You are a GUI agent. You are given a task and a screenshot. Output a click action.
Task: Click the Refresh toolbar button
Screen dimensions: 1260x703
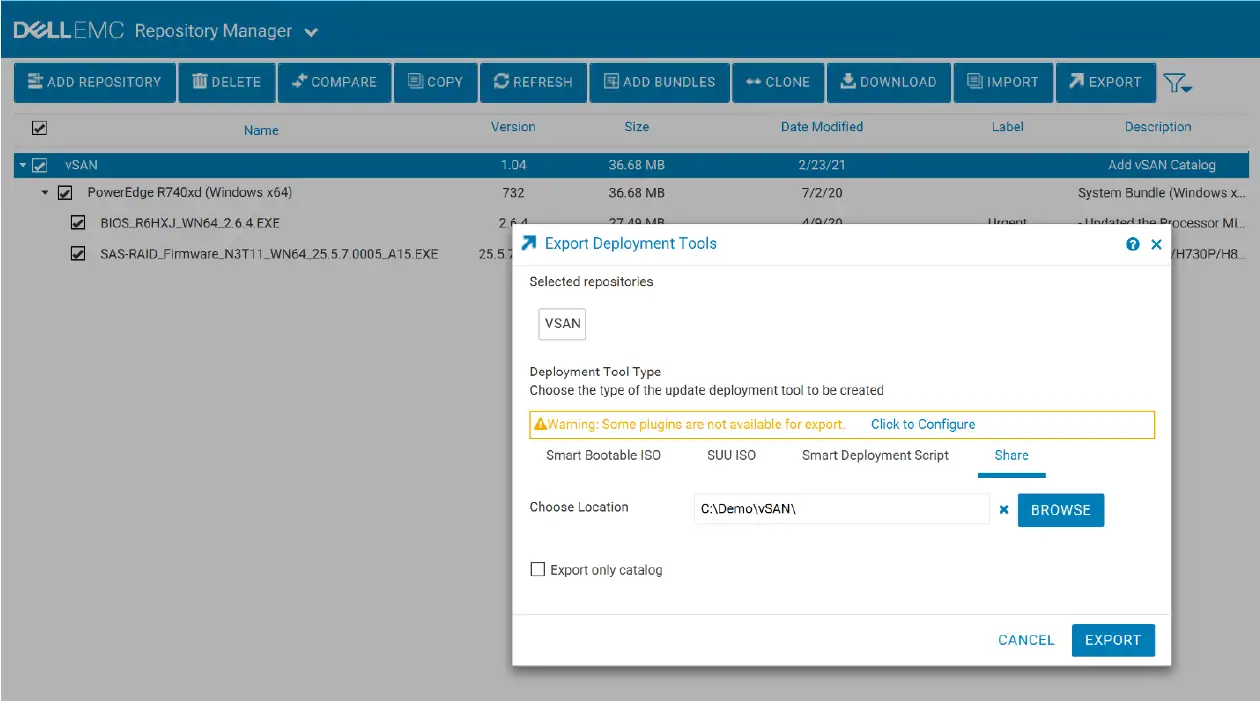pos(533,82)
